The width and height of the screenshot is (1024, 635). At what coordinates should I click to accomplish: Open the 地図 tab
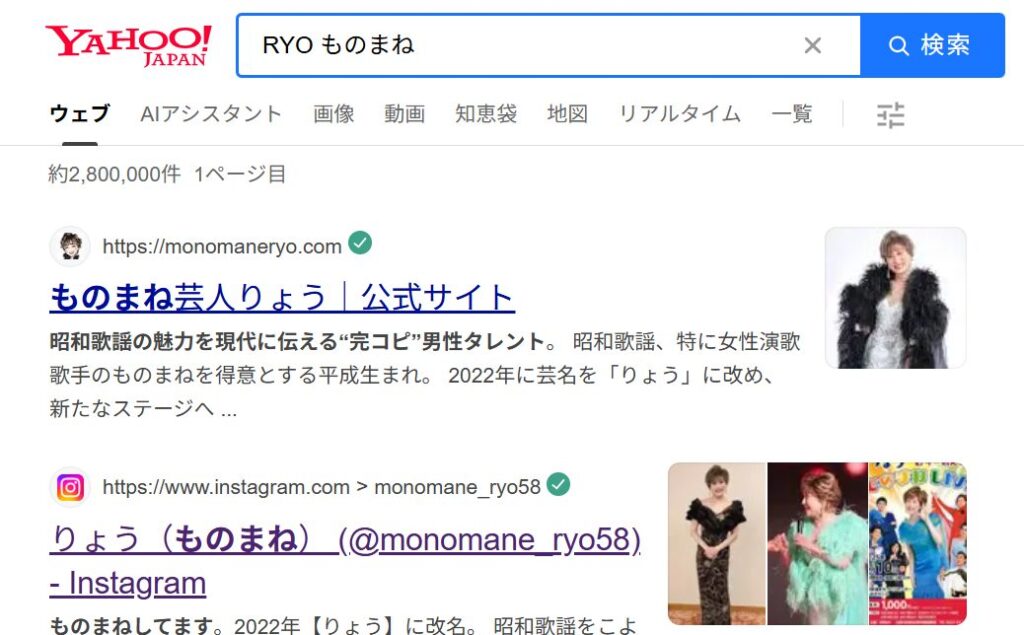pyautogui.click(x=568, y=114)
